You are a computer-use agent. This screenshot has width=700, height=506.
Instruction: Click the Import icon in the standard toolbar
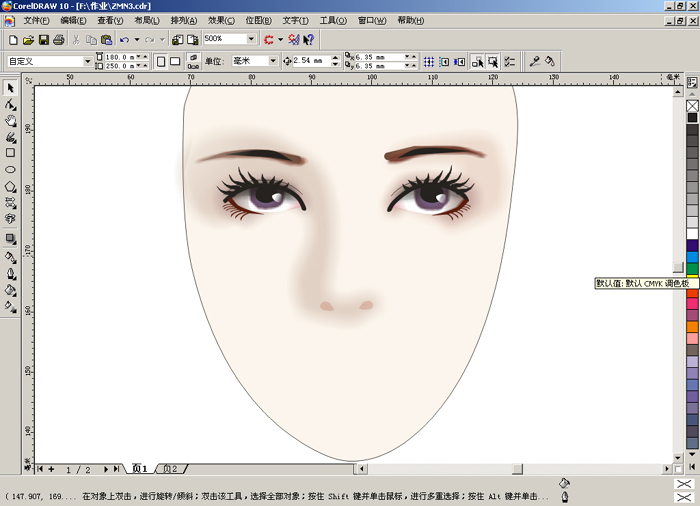177,40
